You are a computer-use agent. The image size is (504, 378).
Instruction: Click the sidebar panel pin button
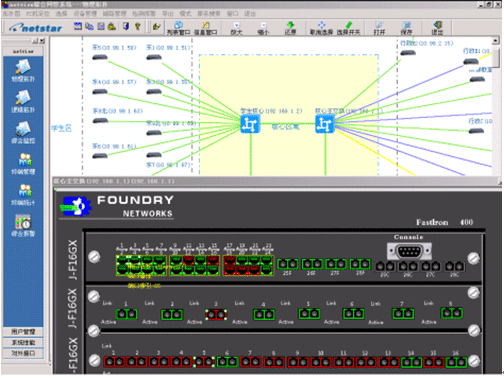pos(35,41)
